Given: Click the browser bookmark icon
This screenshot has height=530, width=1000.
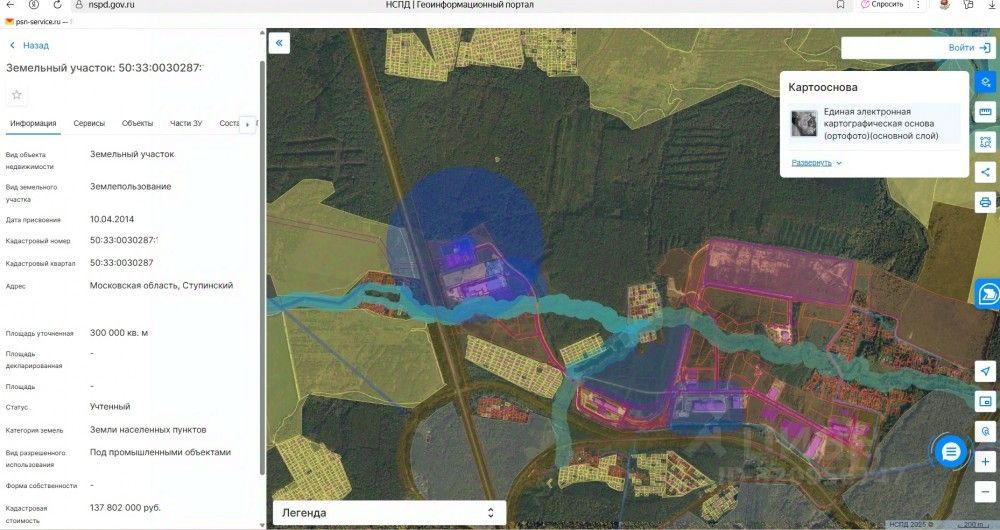Looking at the screenshot, I should click(841, 4).
